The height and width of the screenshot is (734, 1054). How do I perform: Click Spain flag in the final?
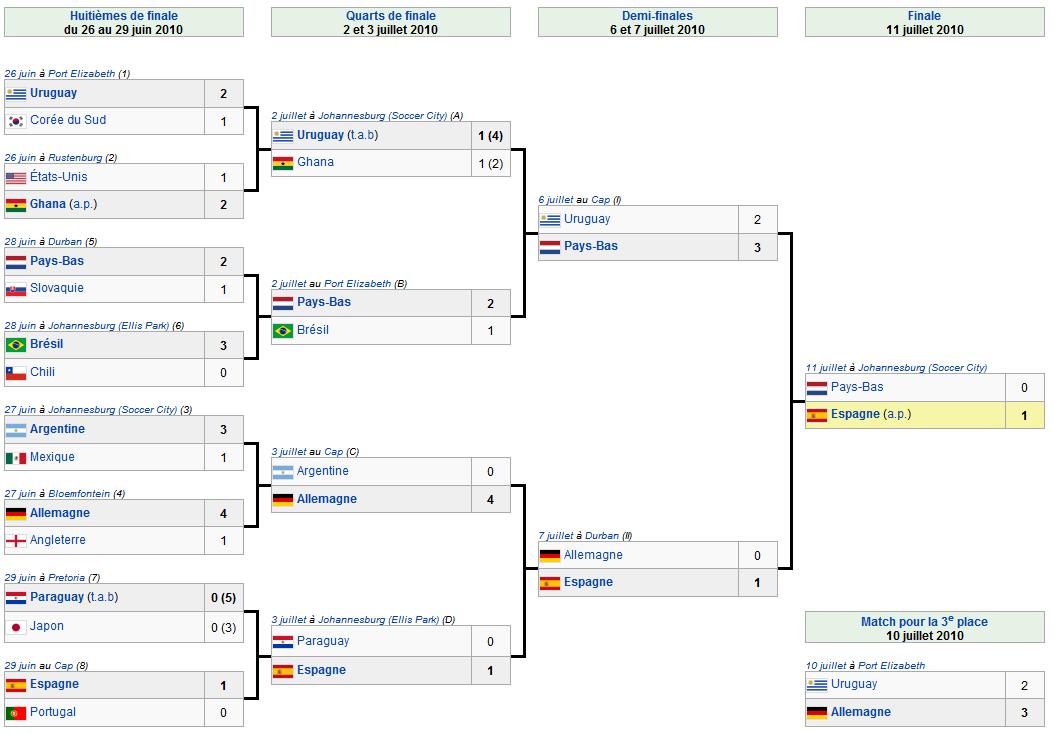click(817, 415)
